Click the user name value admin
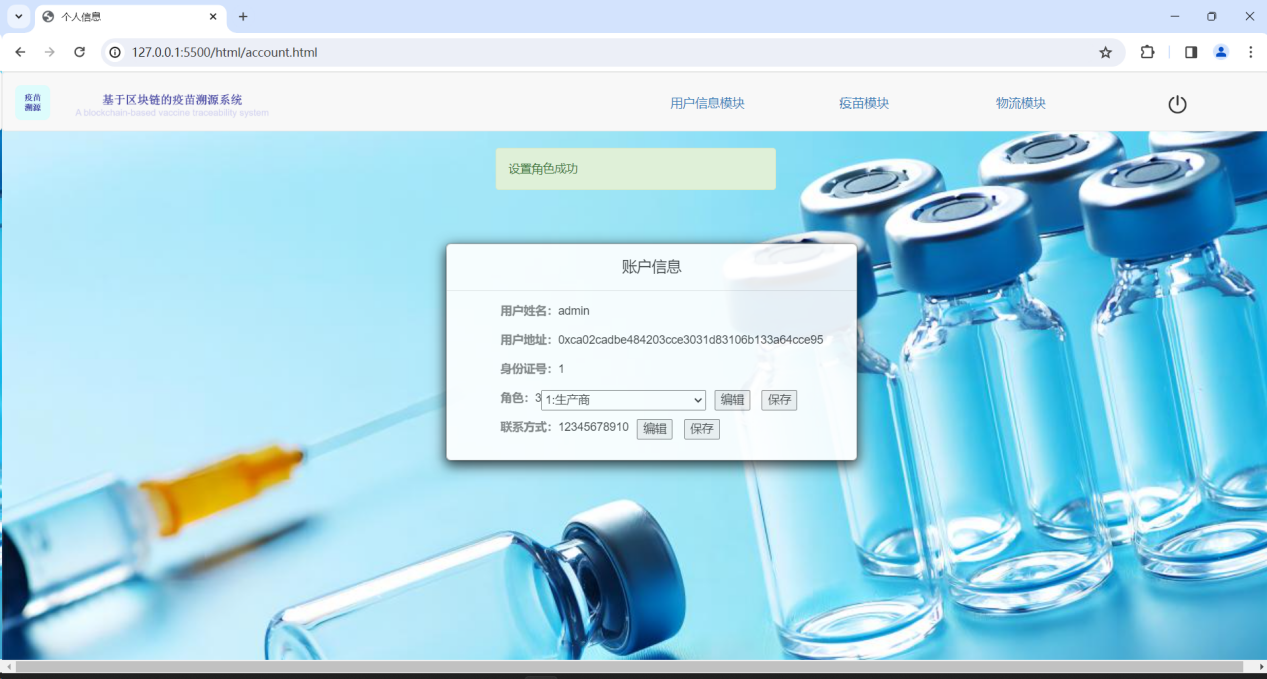Image resolution: width=1267 pixels, height=679 pixels. tap(574, 311)
